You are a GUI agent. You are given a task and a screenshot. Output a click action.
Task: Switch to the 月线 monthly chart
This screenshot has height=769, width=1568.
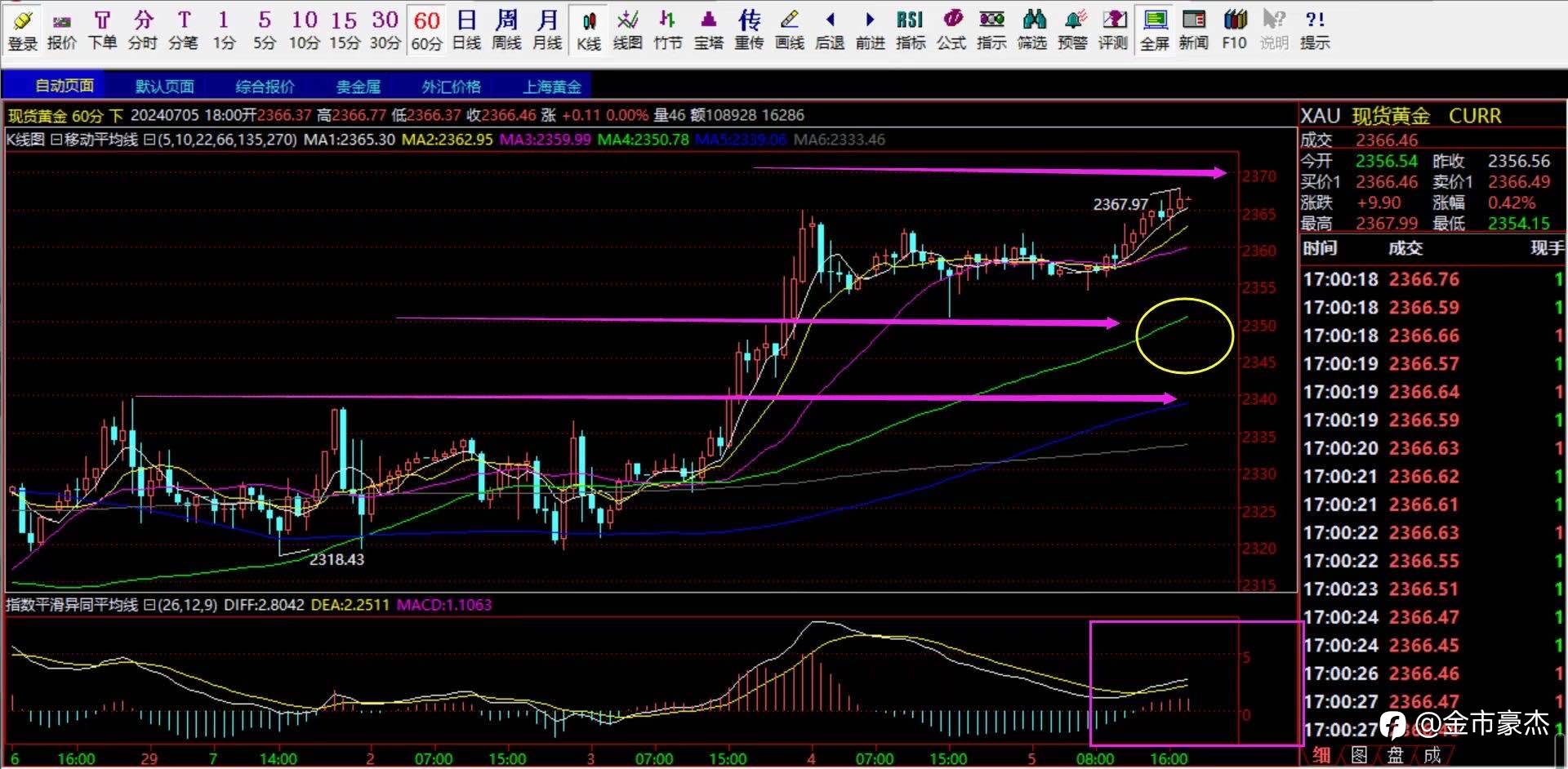point(547,30)
